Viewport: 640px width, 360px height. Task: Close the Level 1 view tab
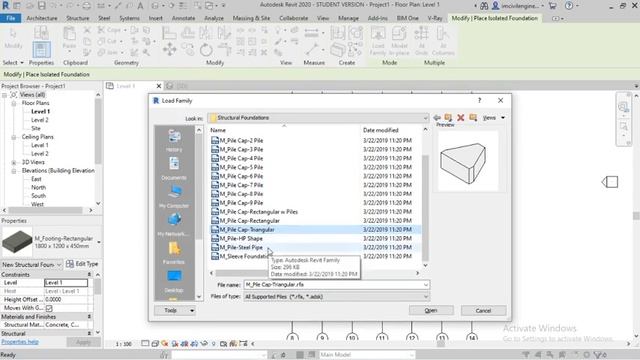(x=159, y=86)
